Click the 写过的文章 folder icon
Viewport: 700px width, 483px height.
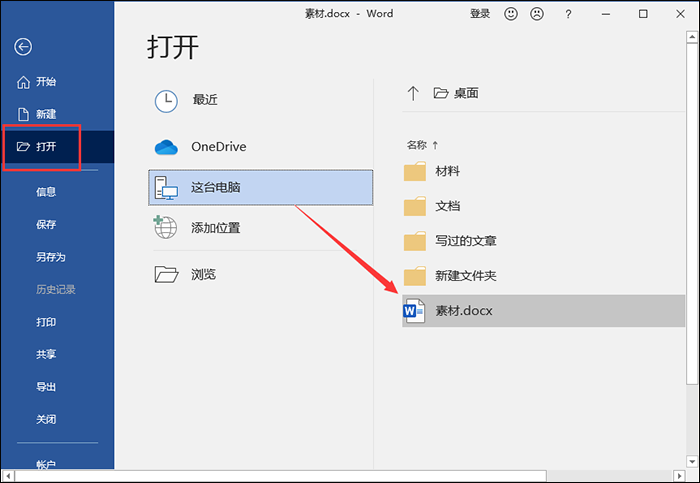pyautogui.click(x=415, y=241)
